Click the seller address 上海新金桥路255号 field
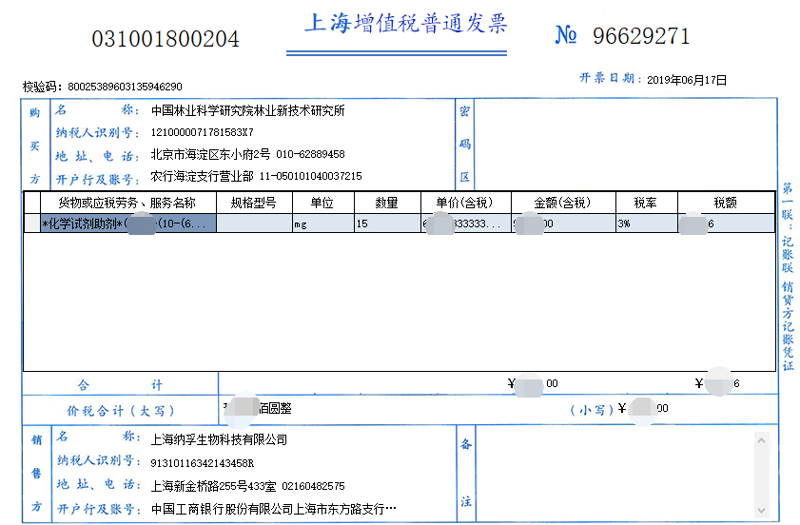800x525 pixels. pos(247,486)
